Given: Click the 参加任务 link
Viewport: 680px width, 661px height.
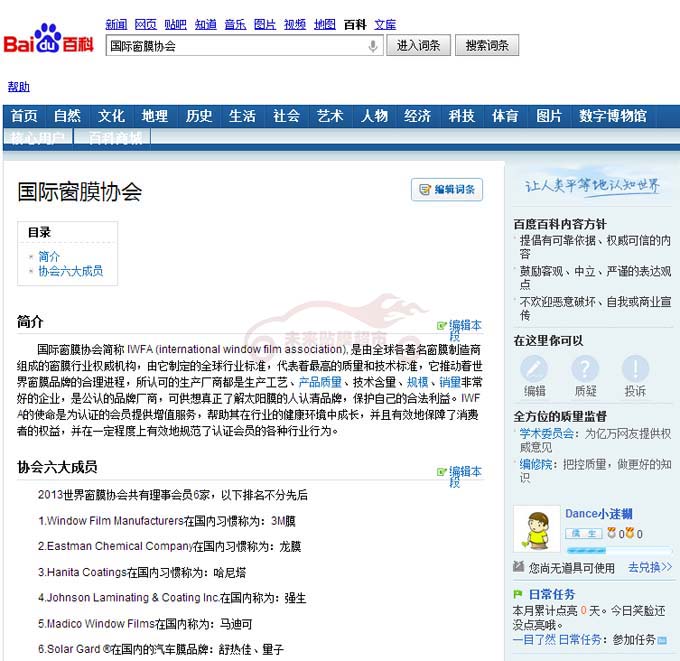Looking at the screenshot, I should pyautogui.click(x=634, y=640).
